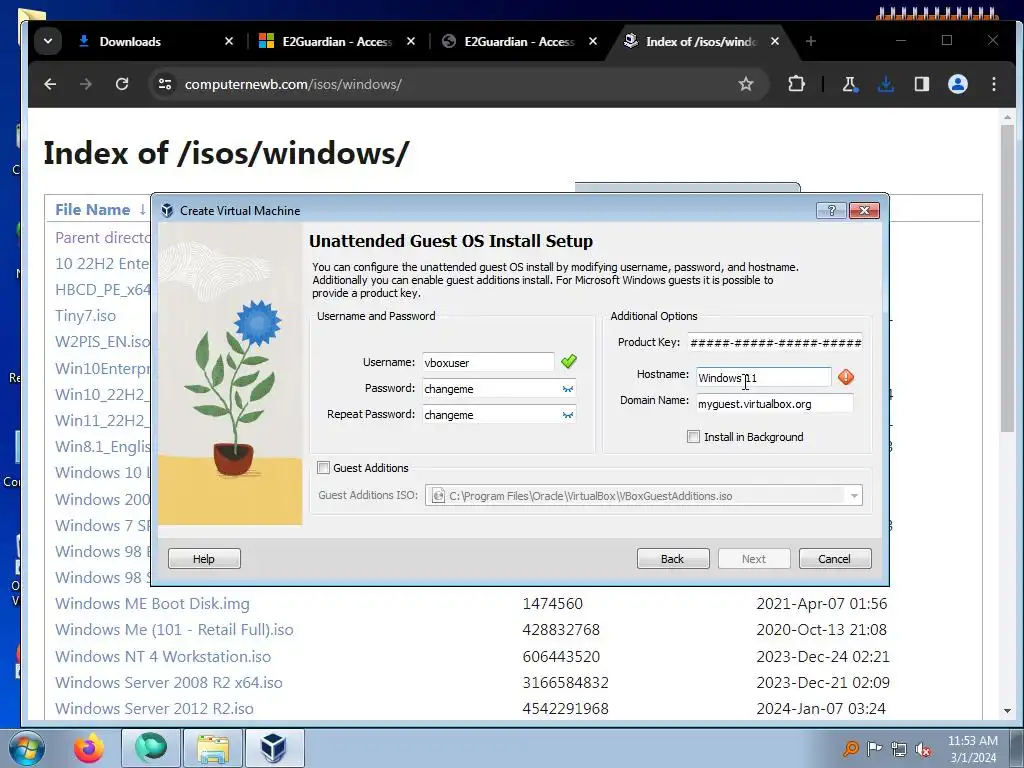Viewport: 1024px width, 768px height.
Task: Select size value 1474560
Action: click(552, 603)
